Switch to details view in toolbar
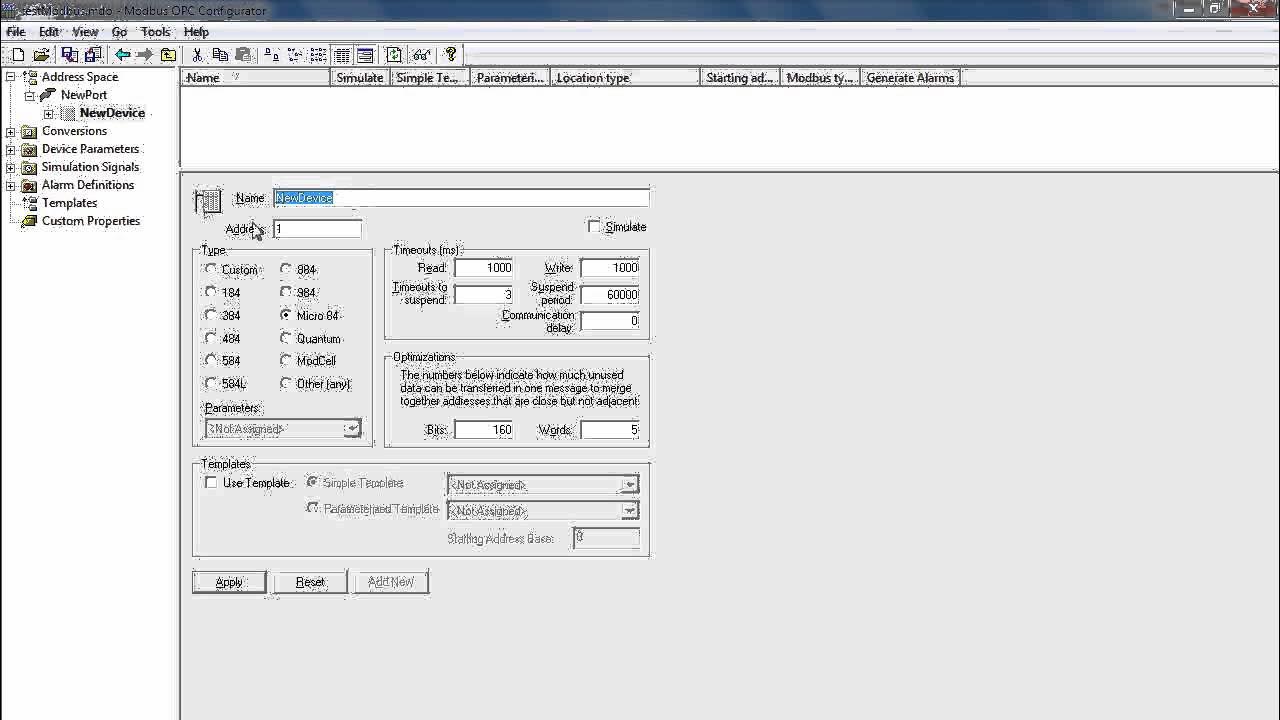Screen dimensions: 1280x720 pos(342,55)
